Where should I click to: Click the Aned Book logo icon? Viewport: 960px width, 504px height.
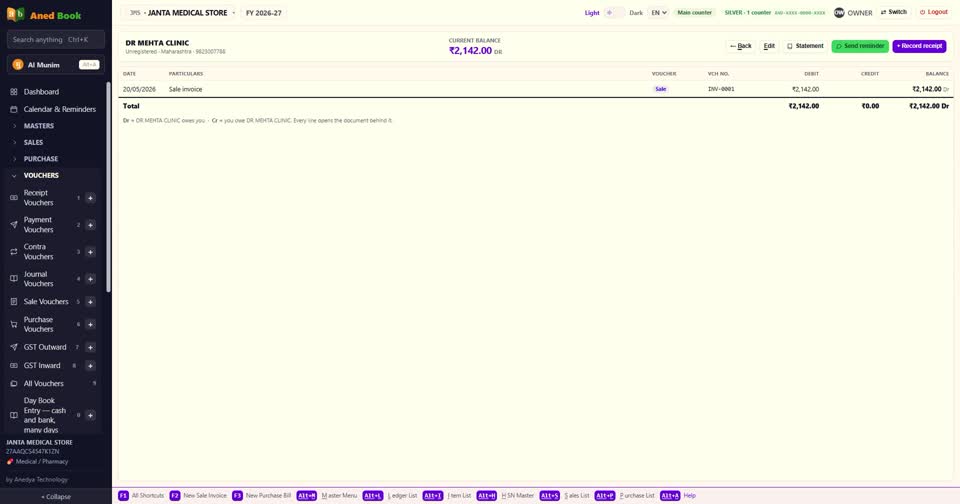tap(15, 15)
